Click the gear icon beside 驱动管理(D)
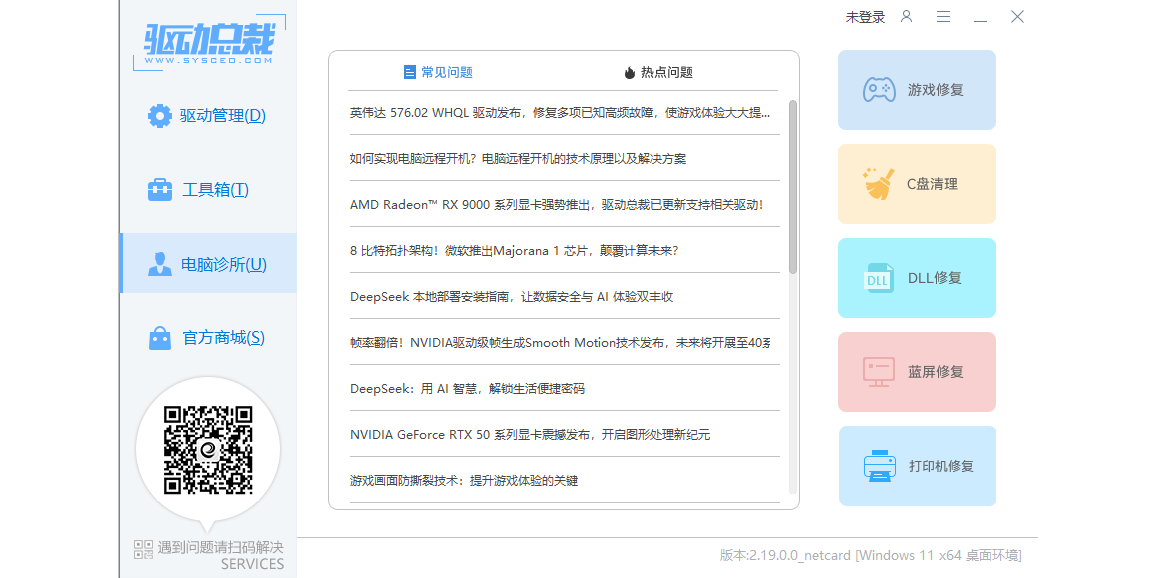Image resolution: width=1156 pixels, height=578 pixels. click(x=160, y=116)
